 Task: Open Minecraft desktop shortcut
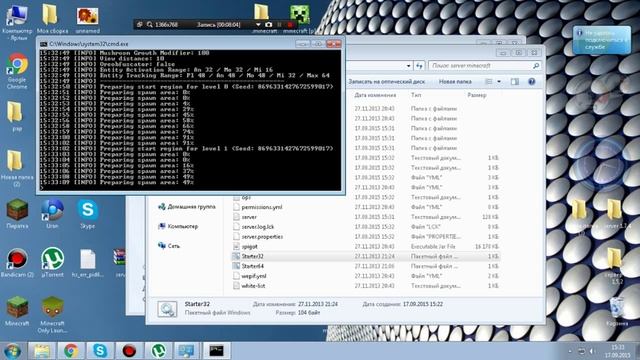[x=17, y=311]
